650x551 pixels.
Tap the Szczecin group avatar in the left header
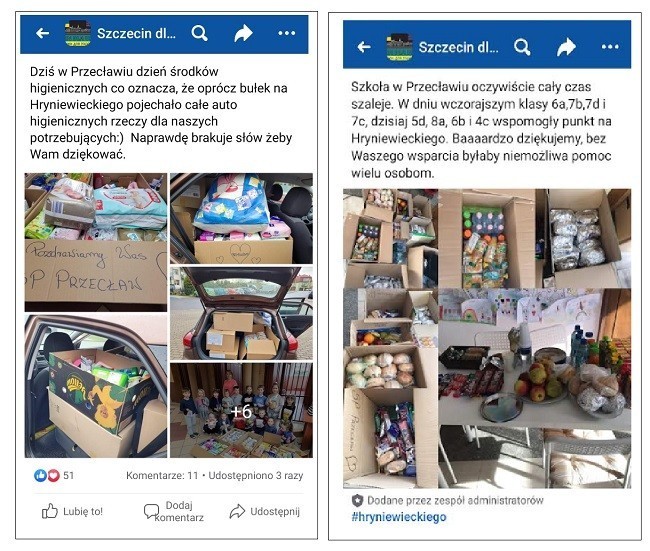click(78, 33)
